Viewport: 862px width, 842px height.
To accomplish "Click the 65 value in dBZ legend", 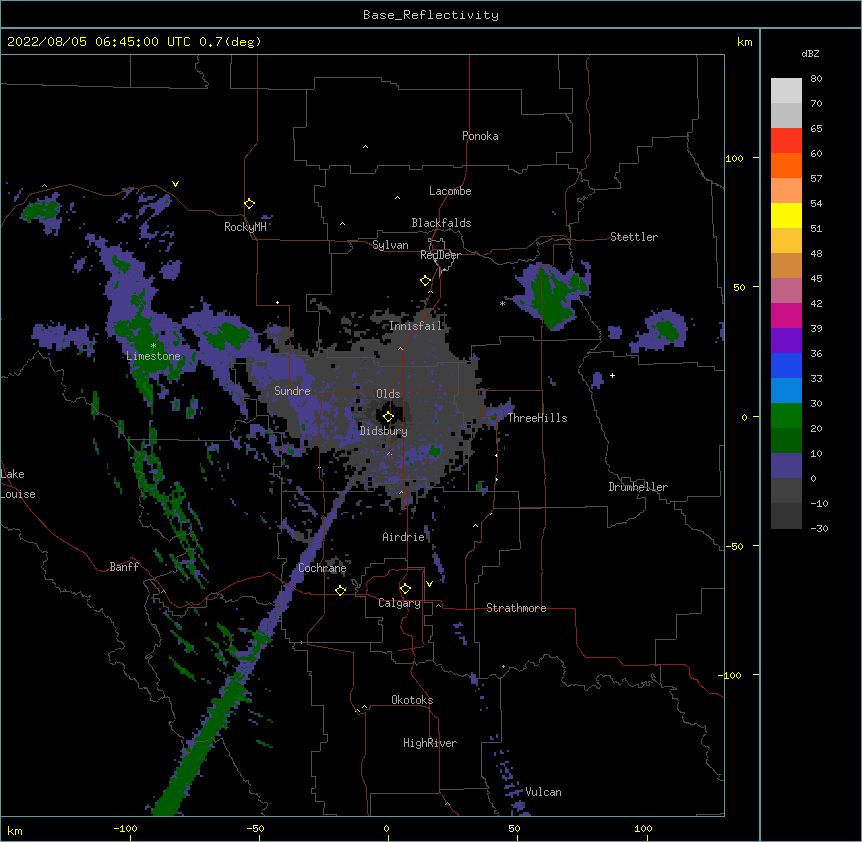I will click(x=816, y=129).
